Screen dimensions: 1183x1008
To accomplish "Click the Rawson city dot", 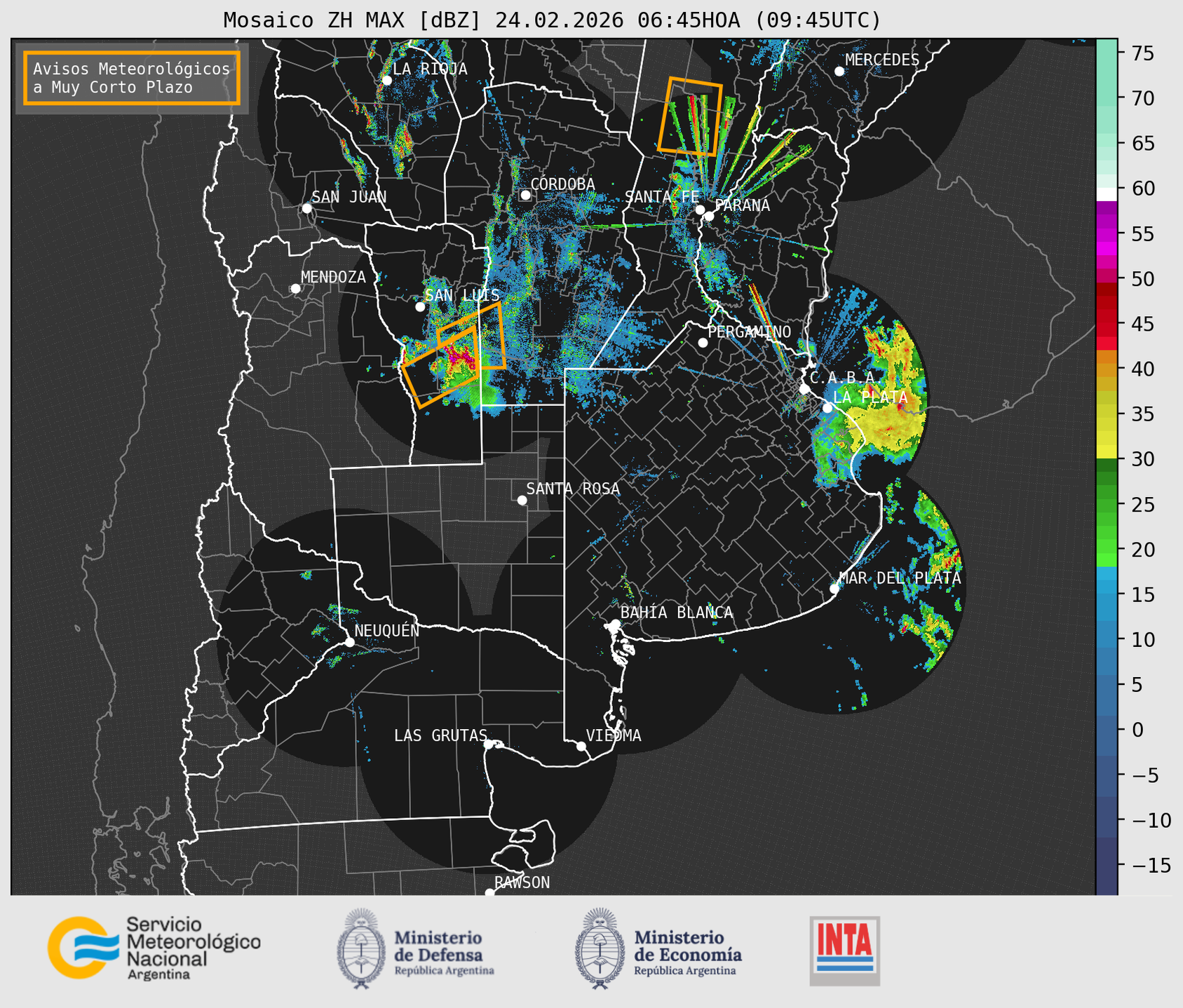I will pos(489,892).
